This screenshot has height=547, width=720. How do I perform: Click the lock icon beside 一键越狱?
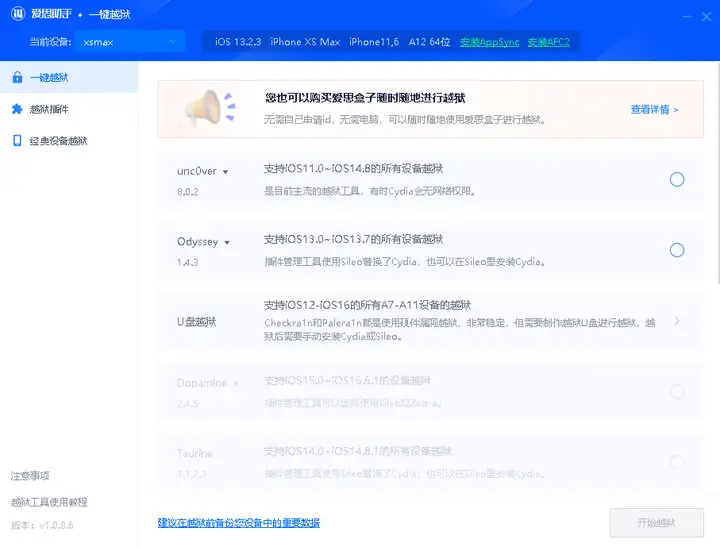17,77
